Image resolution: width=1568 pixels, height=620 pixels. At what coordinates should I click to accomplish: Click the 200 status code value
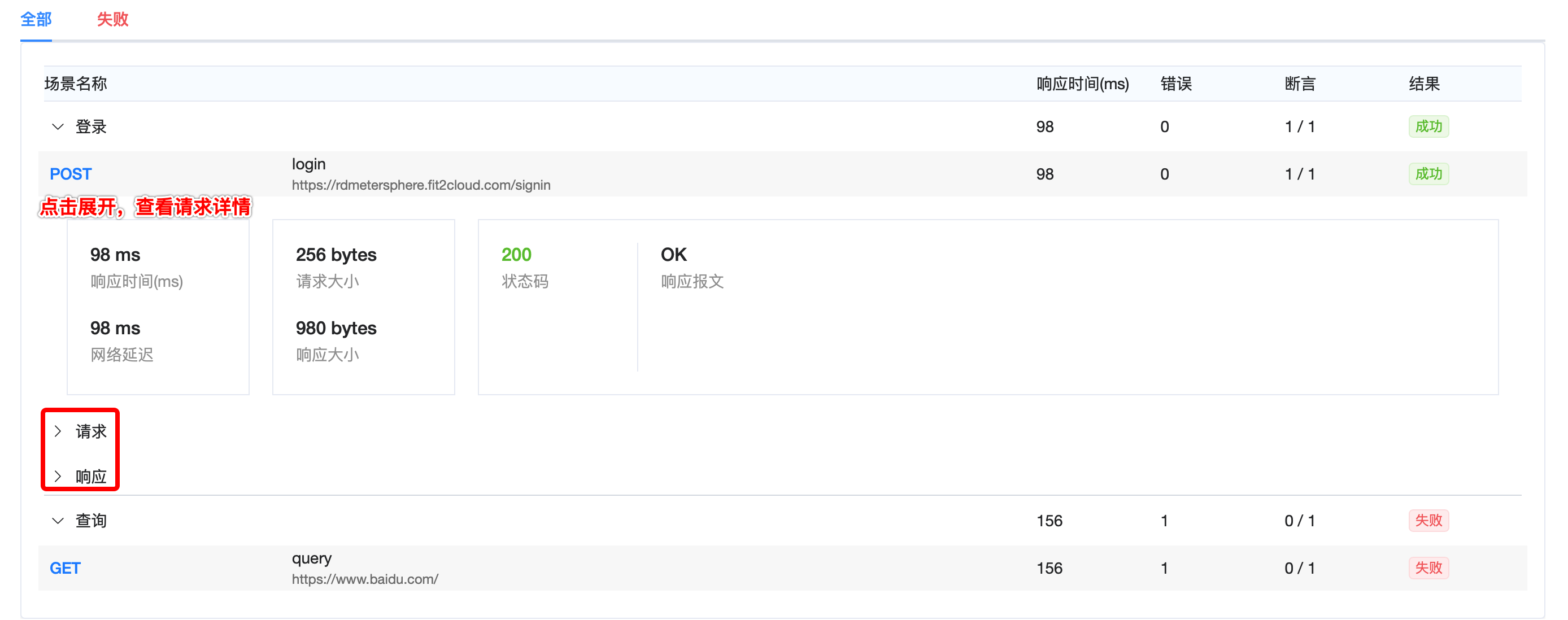click(516, 254)
